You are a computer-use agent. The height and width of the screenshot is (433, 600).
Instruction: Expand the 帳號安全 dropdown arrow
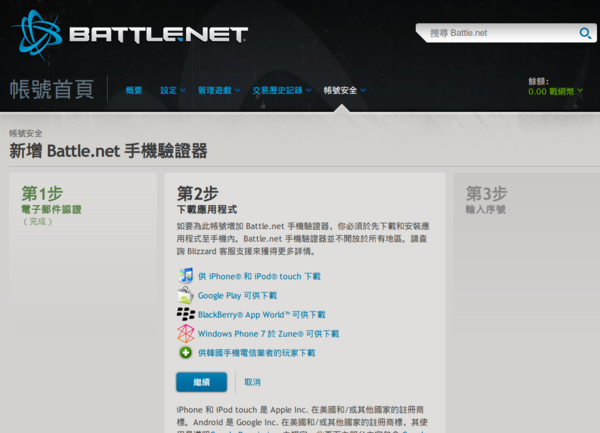pyautogui.click(x=363, y=91)
